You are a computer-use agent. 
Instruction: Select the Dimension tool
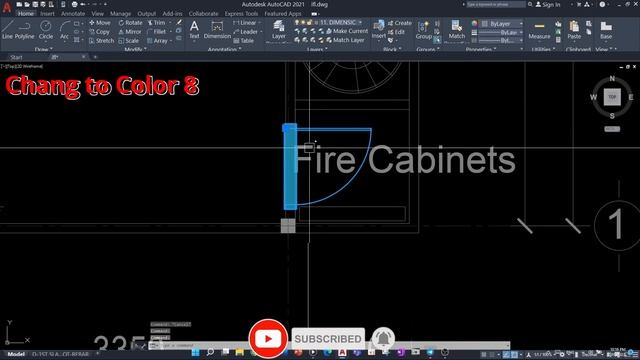pyautogui.click(x=217, y=30)
